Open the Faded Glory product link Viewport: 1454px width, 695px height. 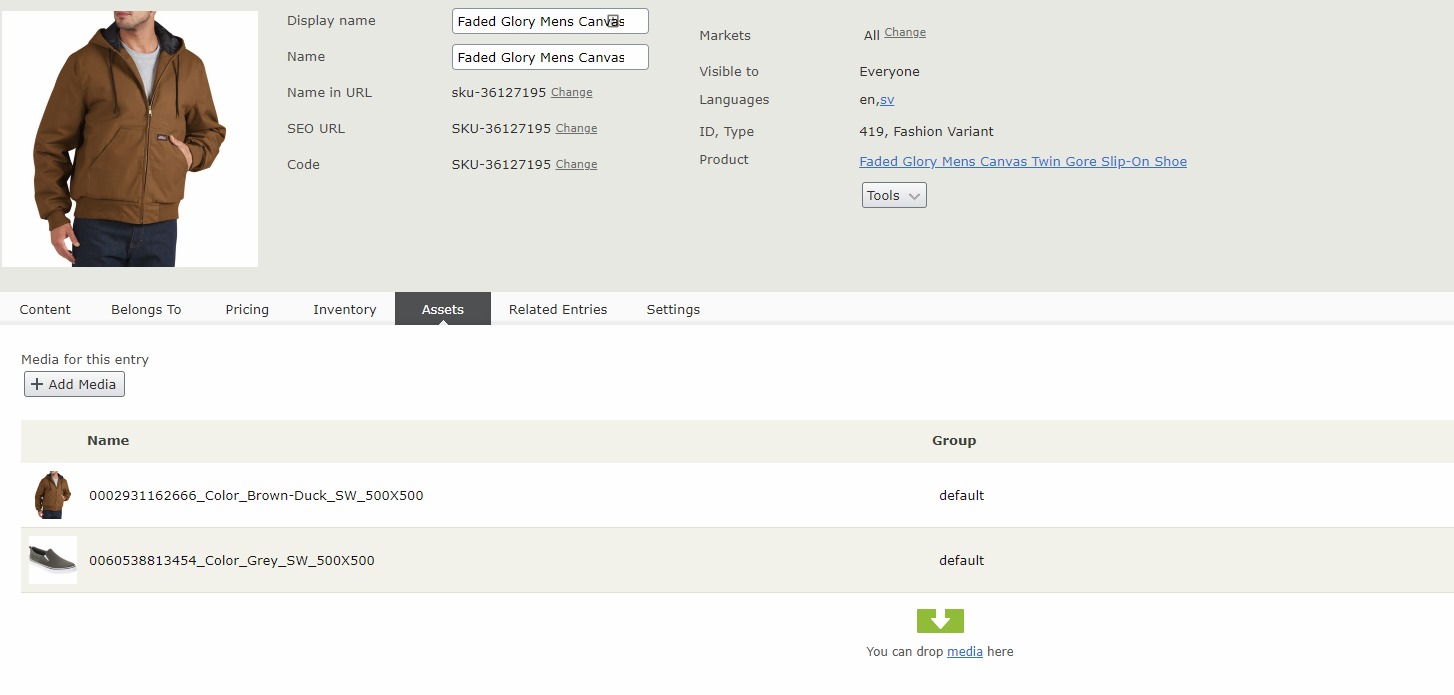click(1023, 162)
